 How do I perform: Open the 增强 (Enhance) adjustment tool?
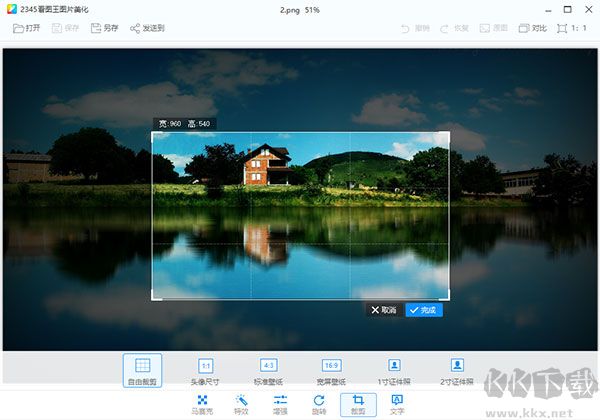(280, 404)
